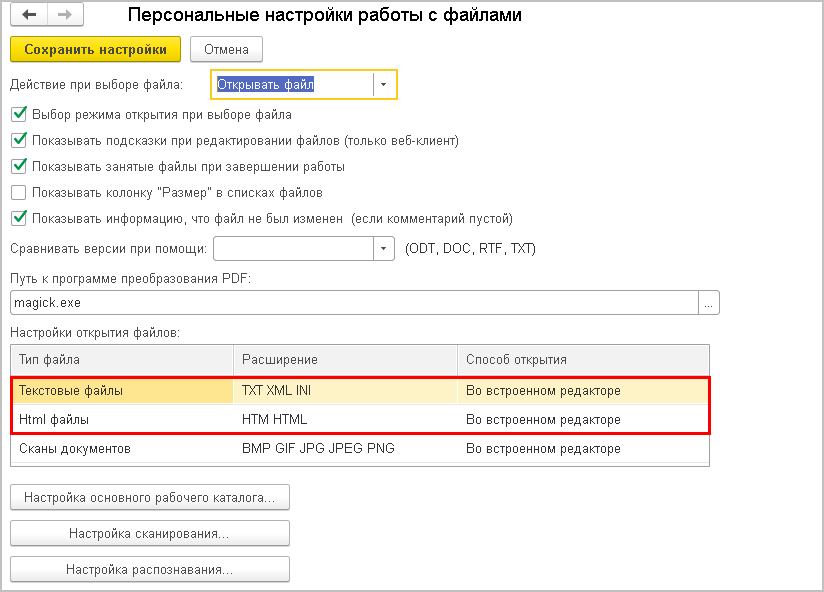Click the back navigation arrow
The width and height of the screenshot is (824, 592).
29,16
